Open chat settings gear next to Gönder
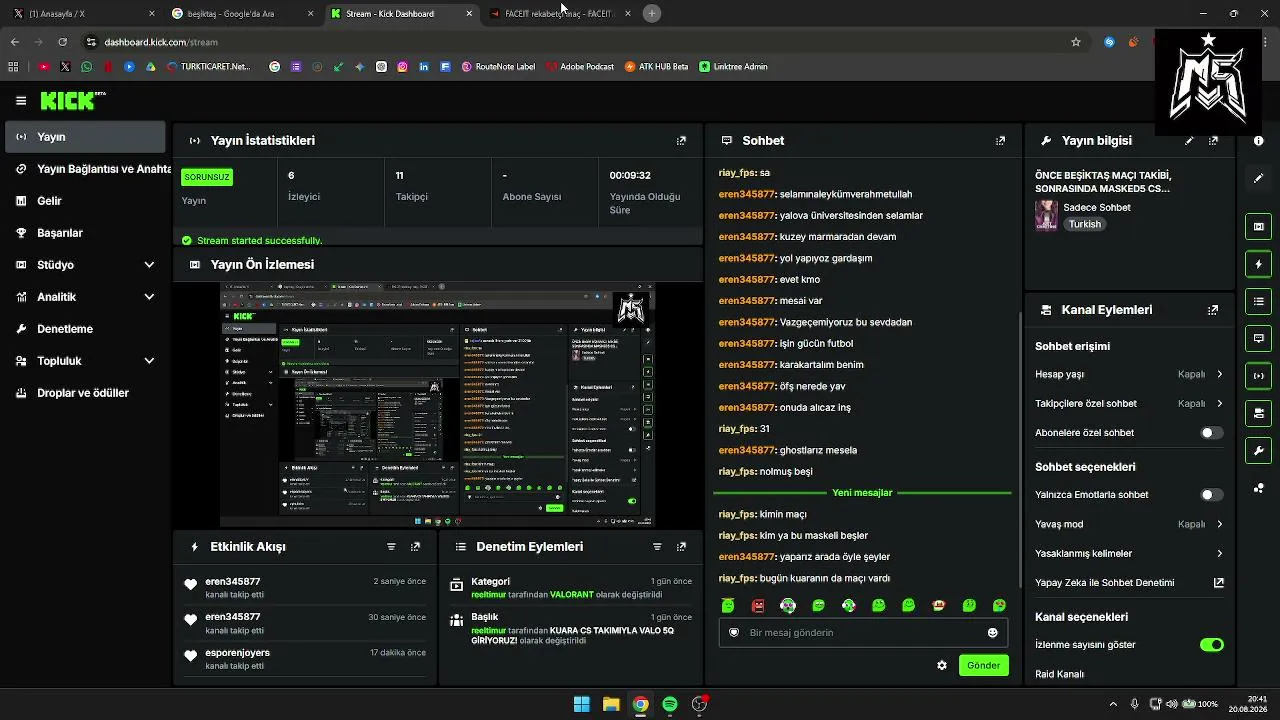This screenshot has height=720, width=1280. [x=941, y=665]
